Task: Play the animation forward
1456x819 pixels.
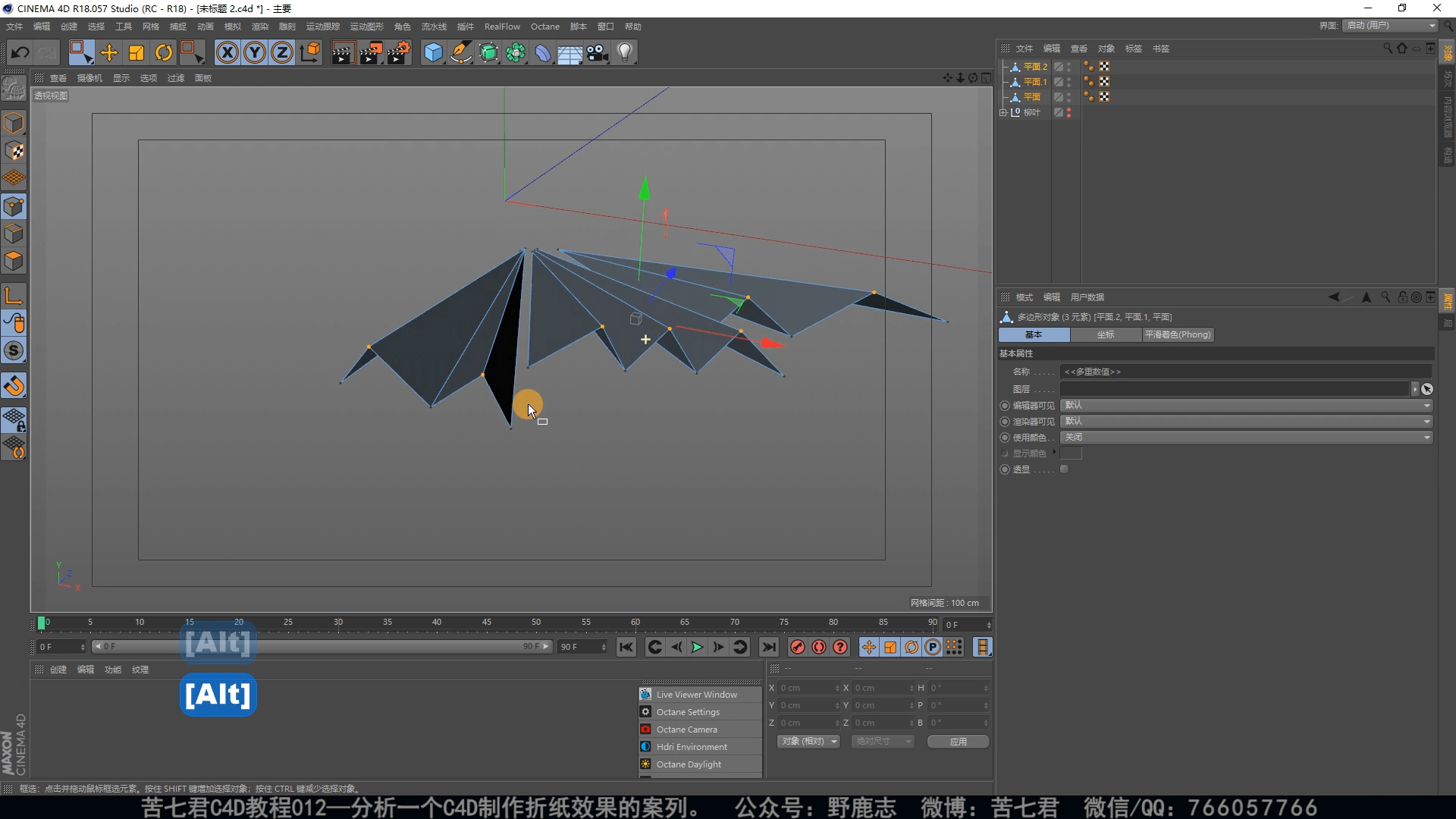Action: 697,647
